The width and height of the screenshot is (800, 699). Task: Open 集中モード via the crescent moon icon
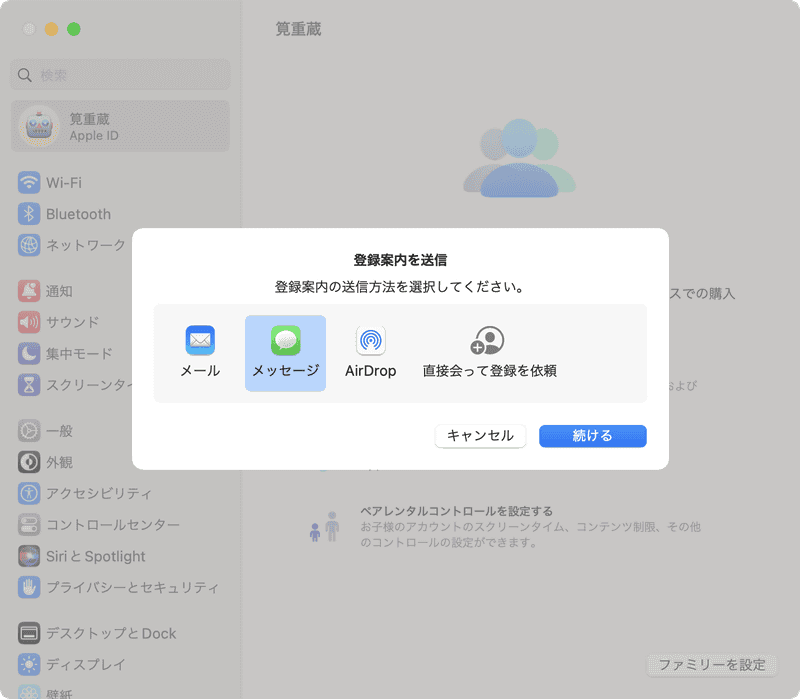[x=28, y=353]
